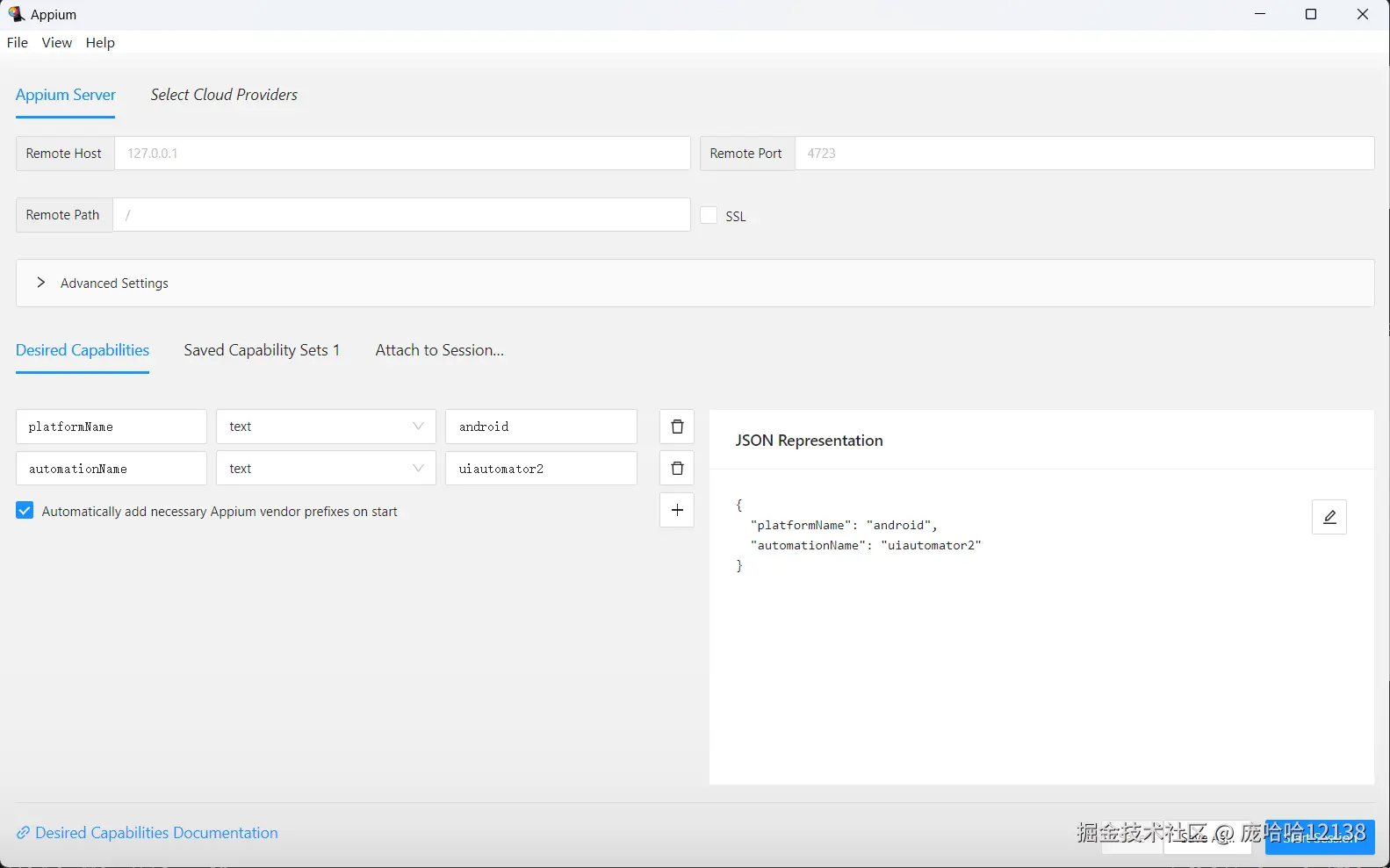
Task: Open Saved Capability Sets tab
Action: point(262,350)
